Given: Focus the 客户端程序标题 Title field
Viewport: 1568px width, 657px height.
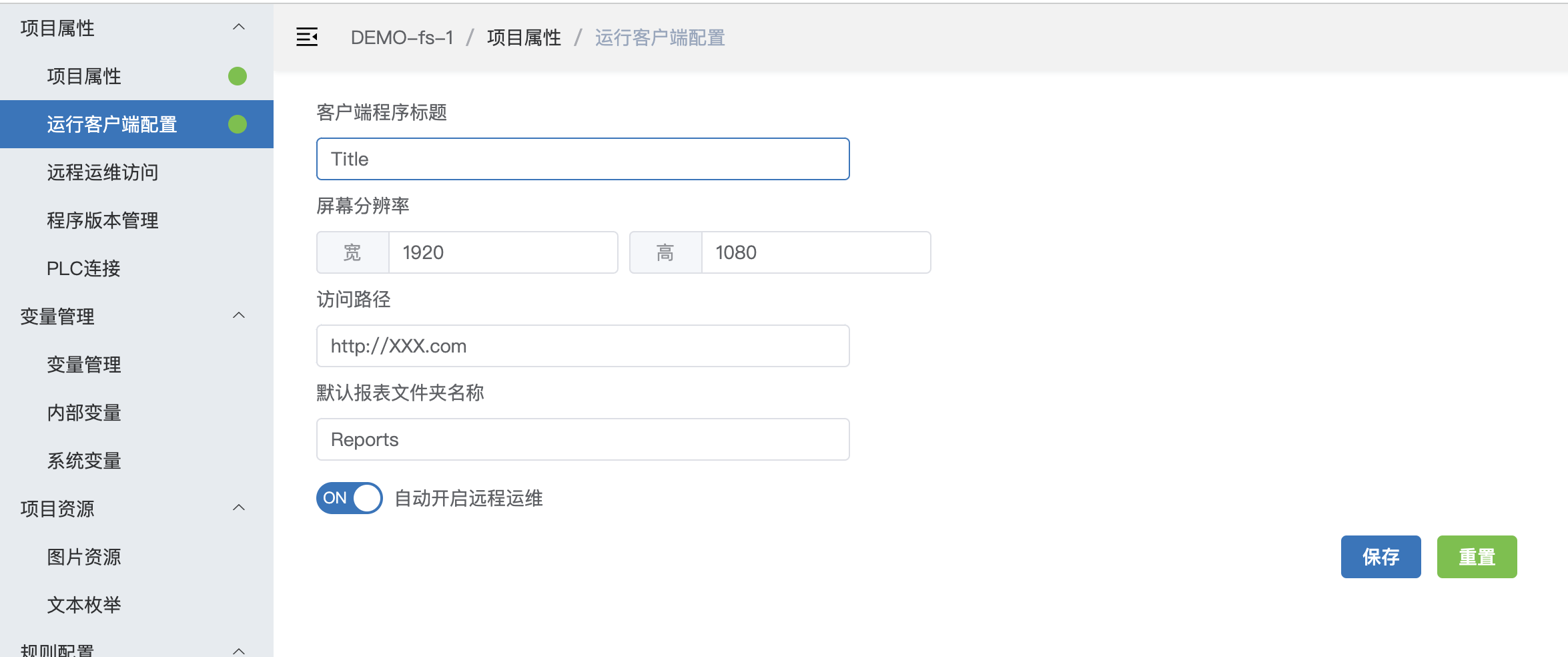Looking at the screenshot, I should click(582, 159).
